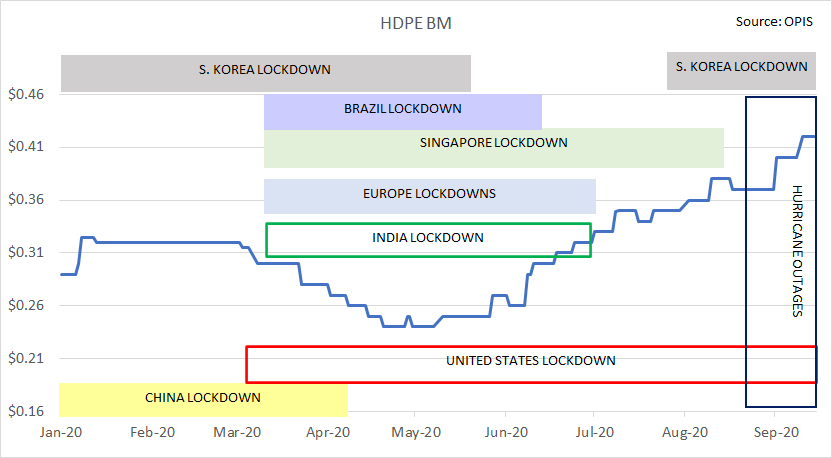Click the May-20 x-axis label
Image resolution: width=832 pixels, height=458 pixels.
click(416, 433)
